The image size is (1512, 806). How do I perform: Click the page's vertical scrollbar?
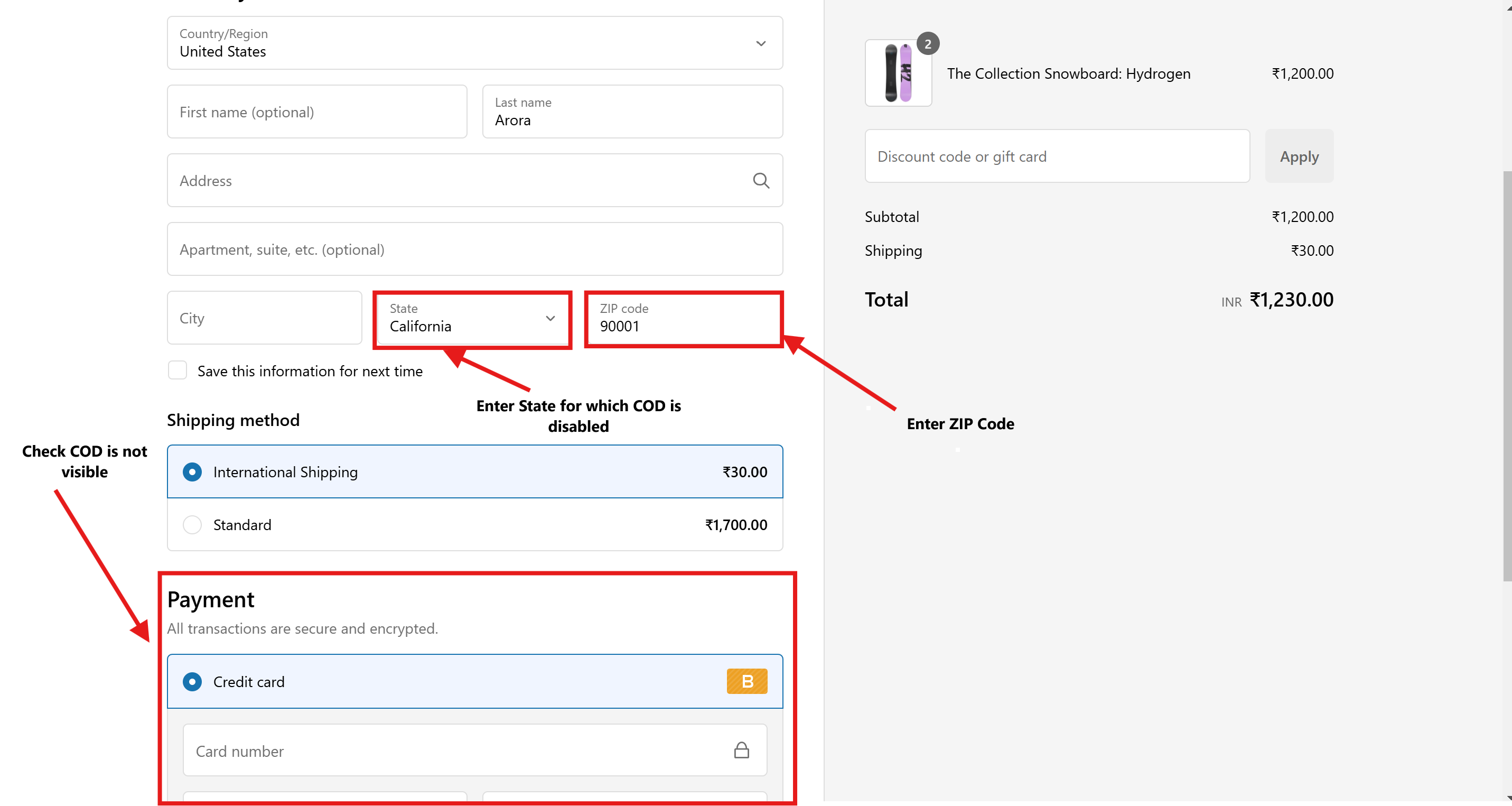1506,376
